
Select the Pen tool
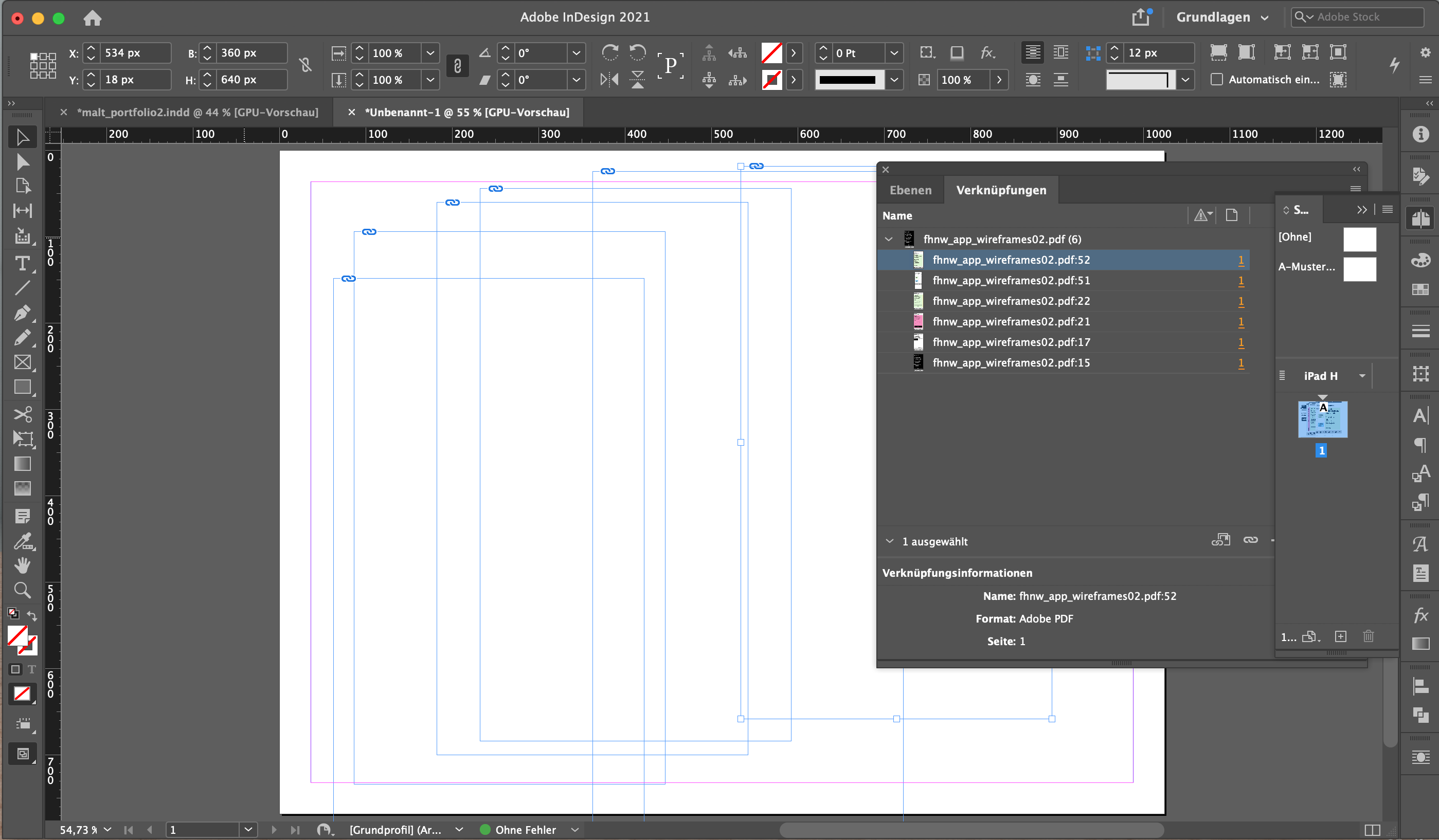(23, 313)
